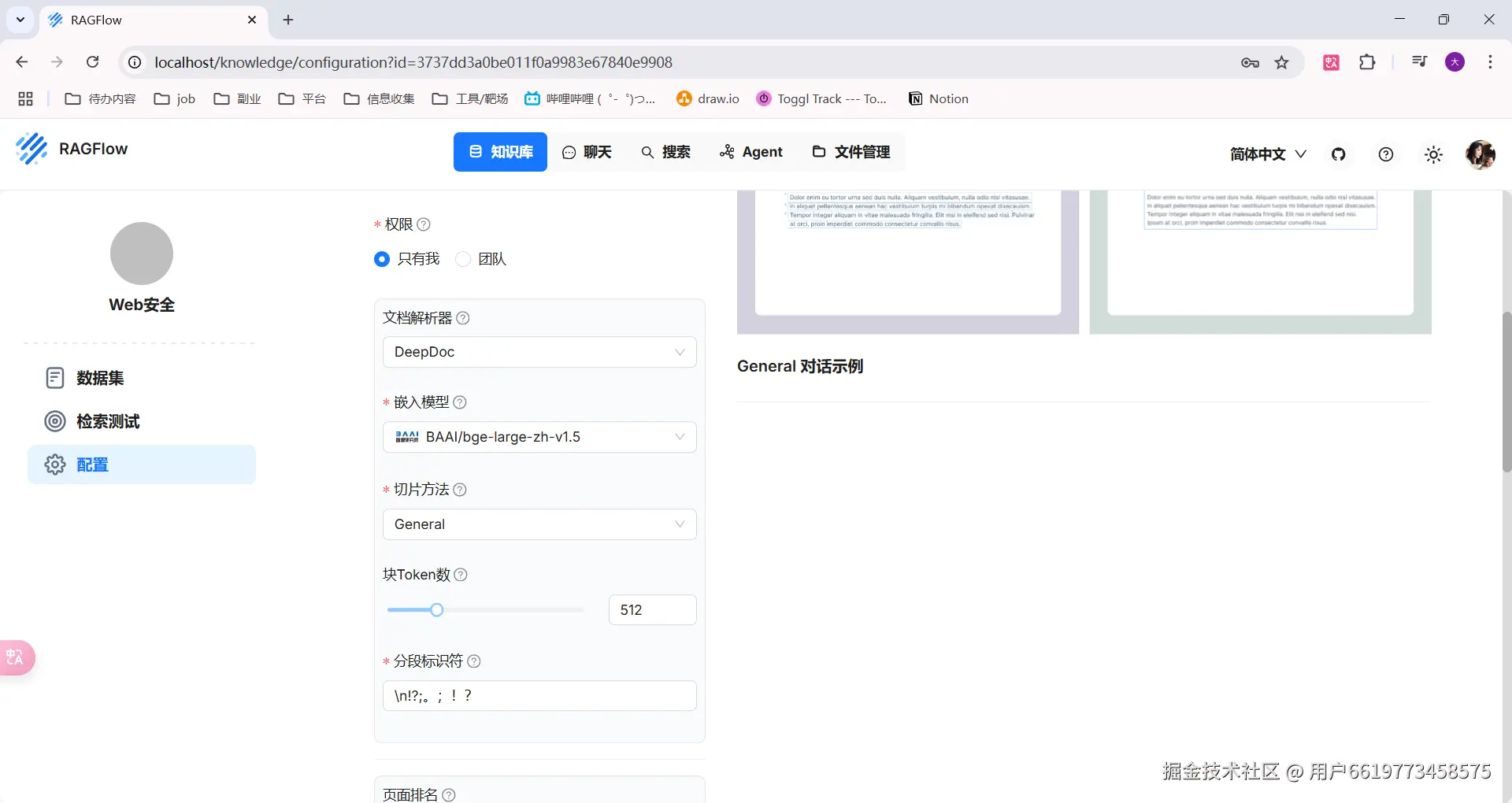Screen dimensions: 1512x803
Task: Open the 哔哩哔哩 bookmark
Action: [590, 98]
